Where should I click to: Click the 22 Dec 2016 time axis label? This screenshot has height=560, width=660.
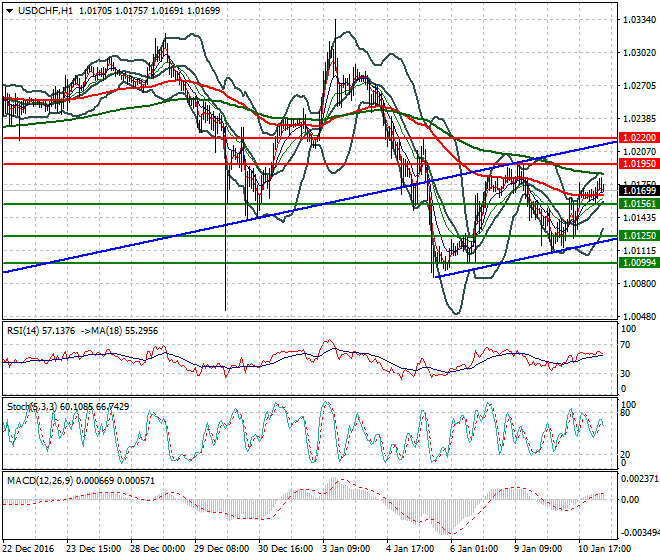28,549
